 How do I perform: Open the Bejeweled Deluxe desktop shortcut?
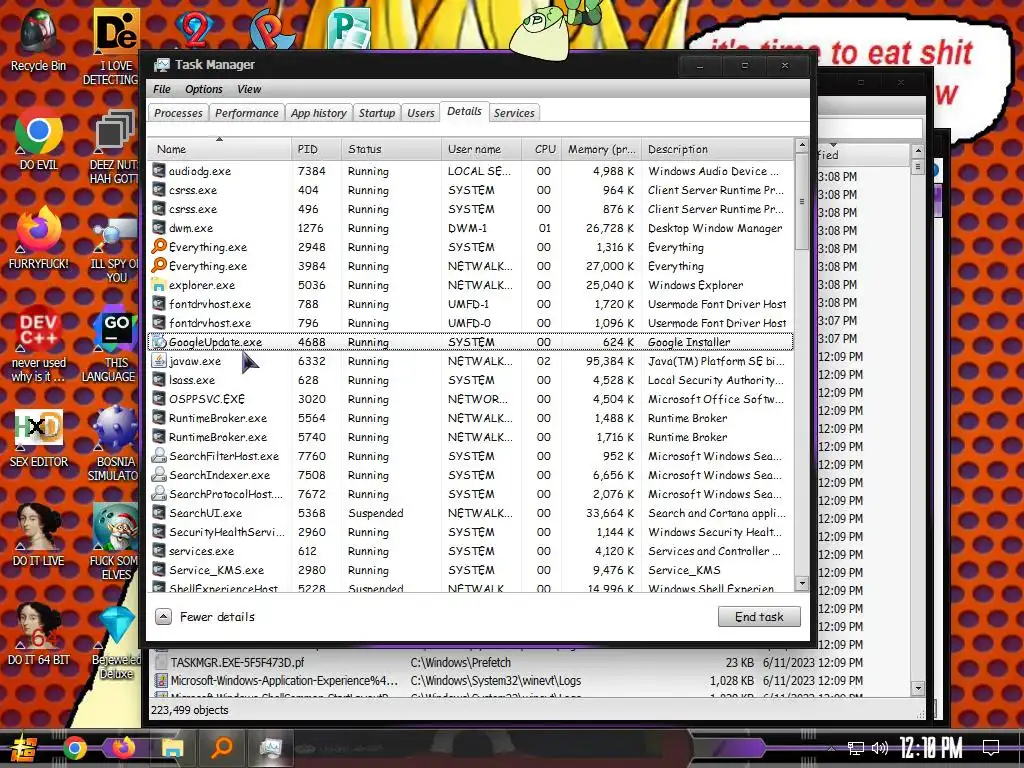[115, 641]
